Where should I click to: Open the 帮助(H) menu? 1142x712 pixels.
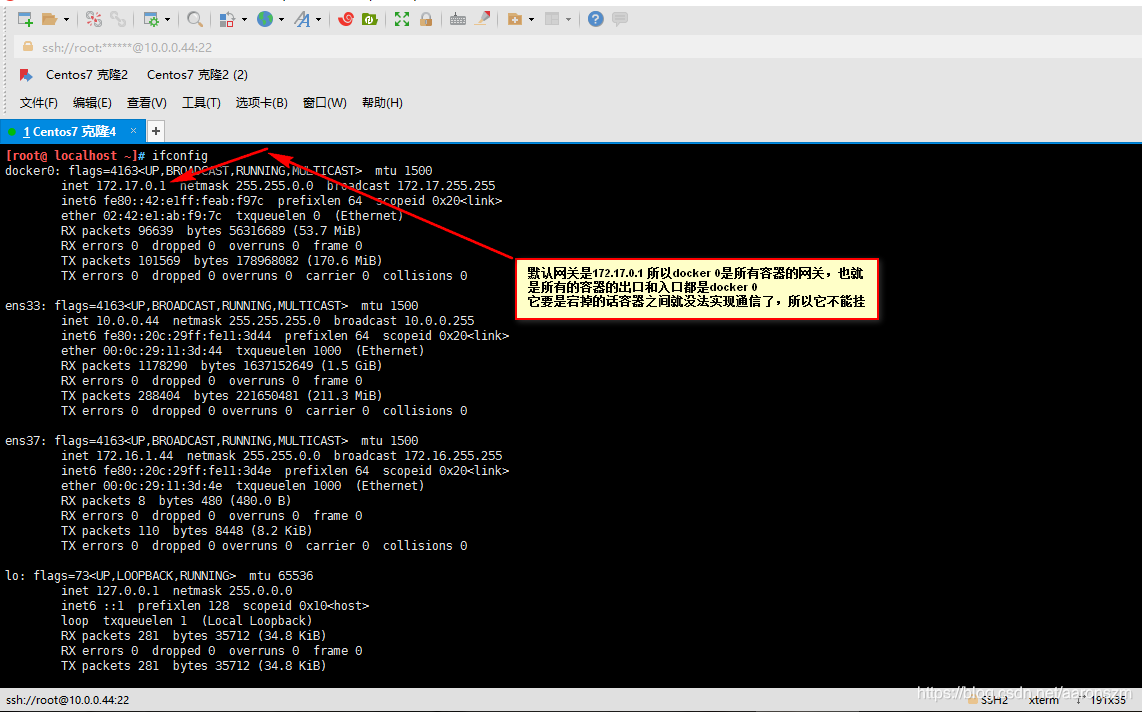(x=382, y=103)
